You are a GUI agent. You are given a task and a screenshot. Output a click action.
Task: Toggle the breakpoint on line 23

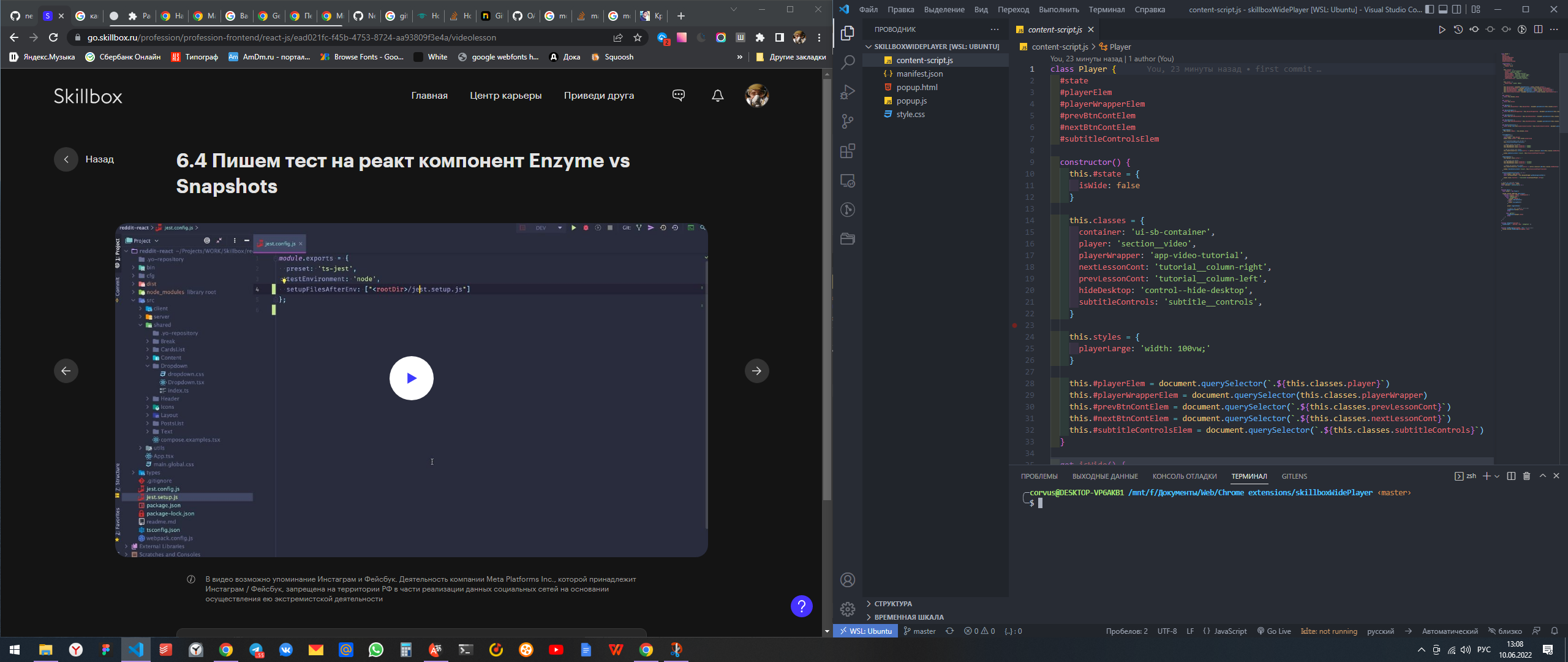(x=1015, y=325)
